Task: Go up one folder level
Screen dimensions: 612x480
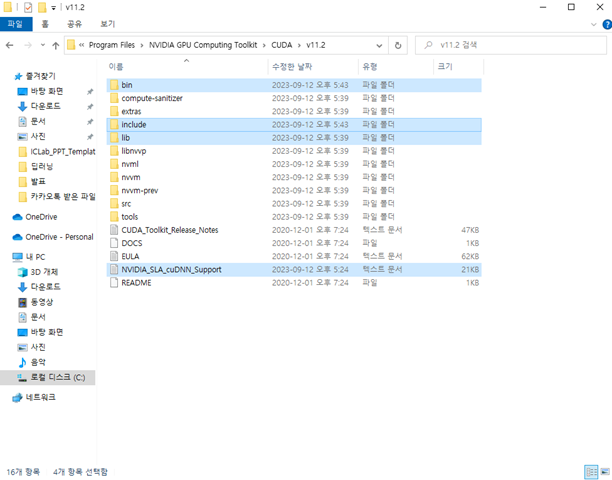Action: click(55, 46)
